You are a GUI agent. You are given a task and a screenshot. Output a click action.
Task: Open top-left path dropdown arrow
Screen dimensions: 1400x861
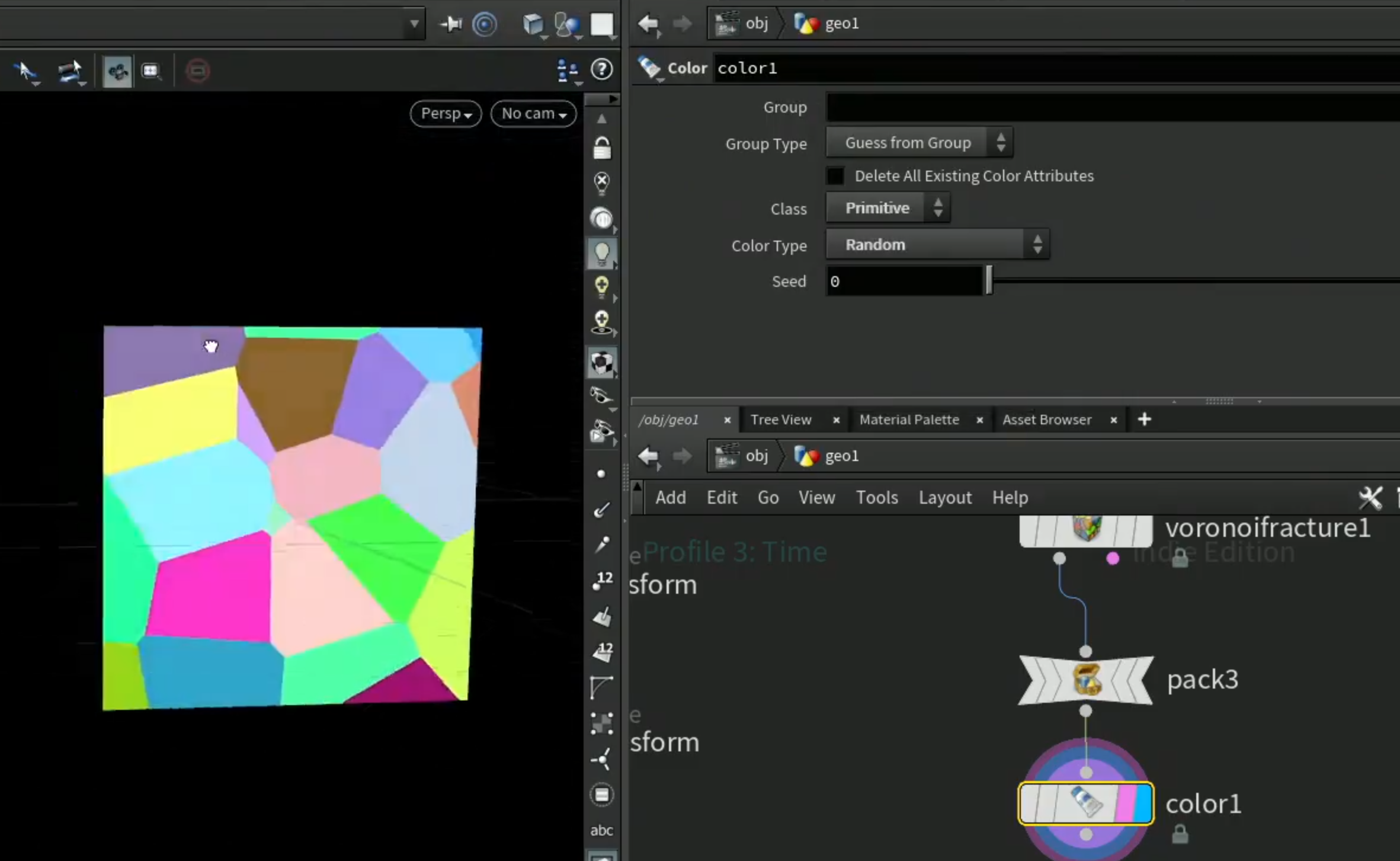[x=414, y=24]
